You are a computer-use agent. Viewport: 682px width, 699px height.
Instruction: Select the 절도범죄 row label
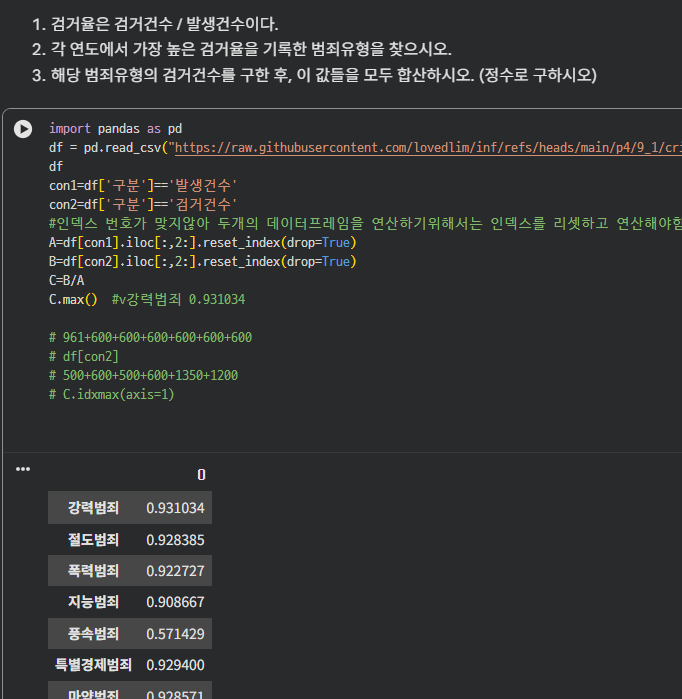coord(93,540)
